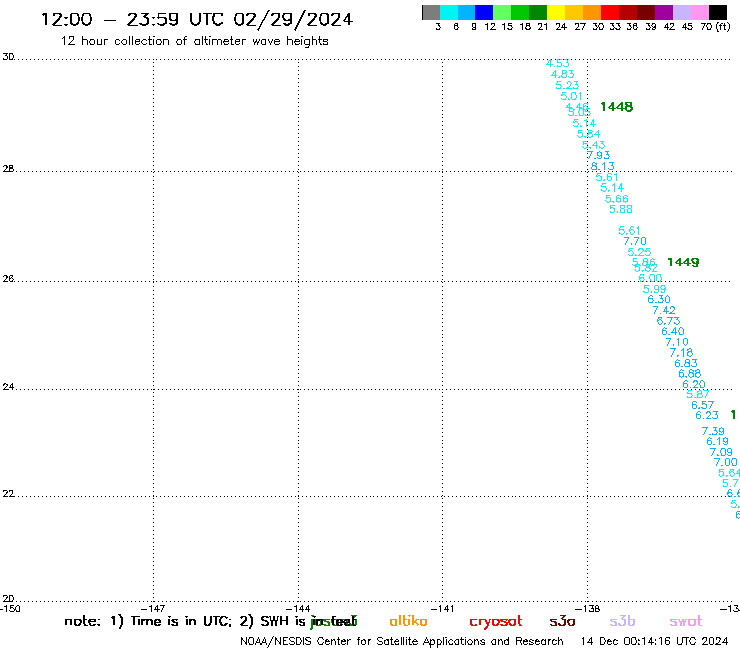Click the 6.20 wave height value
The height and width of the screenshot is (650, 740).
tap(694, 385)
